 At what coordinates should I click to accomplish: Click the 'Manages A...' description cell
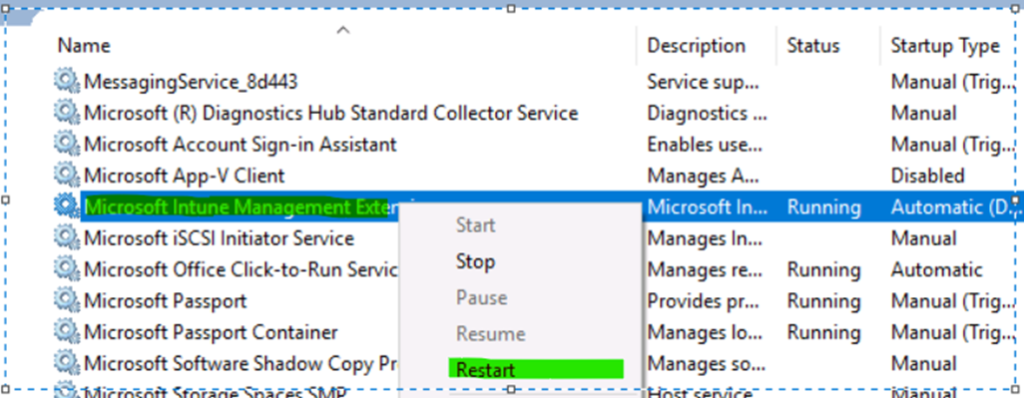(x=703, y=175)
